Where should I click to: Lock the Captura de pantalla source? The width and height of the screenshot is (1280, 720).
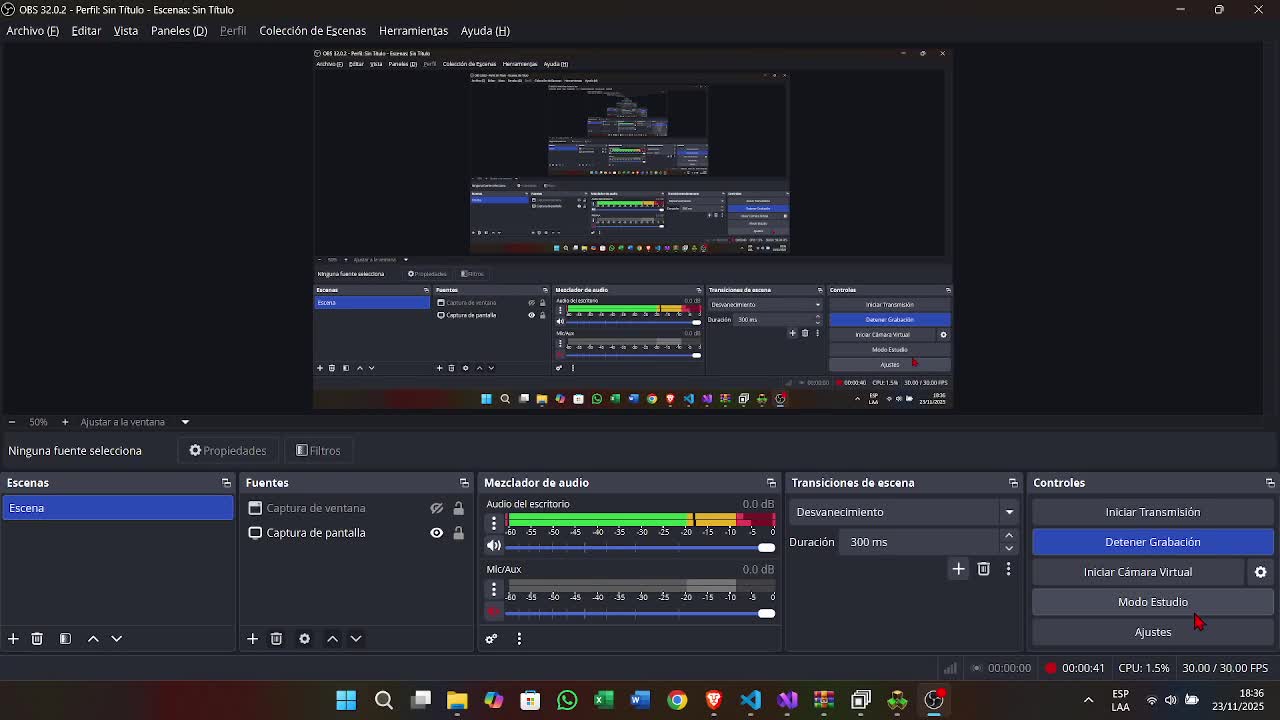[459, 533]
